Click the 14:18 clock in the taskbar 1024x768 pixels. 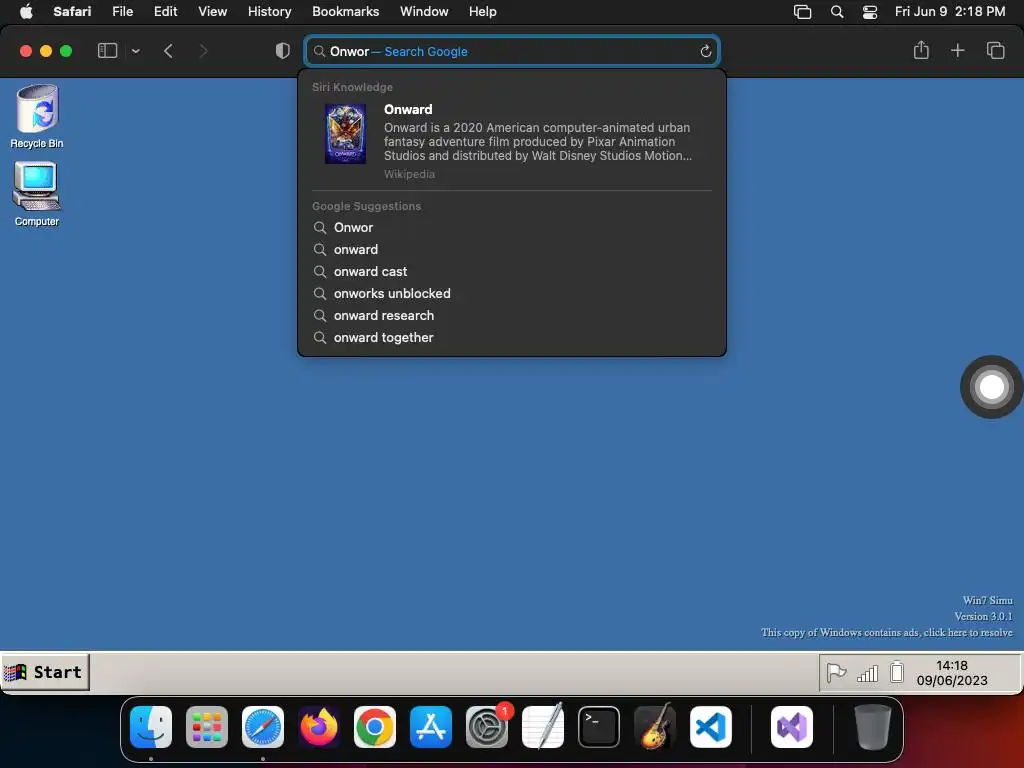952,673
